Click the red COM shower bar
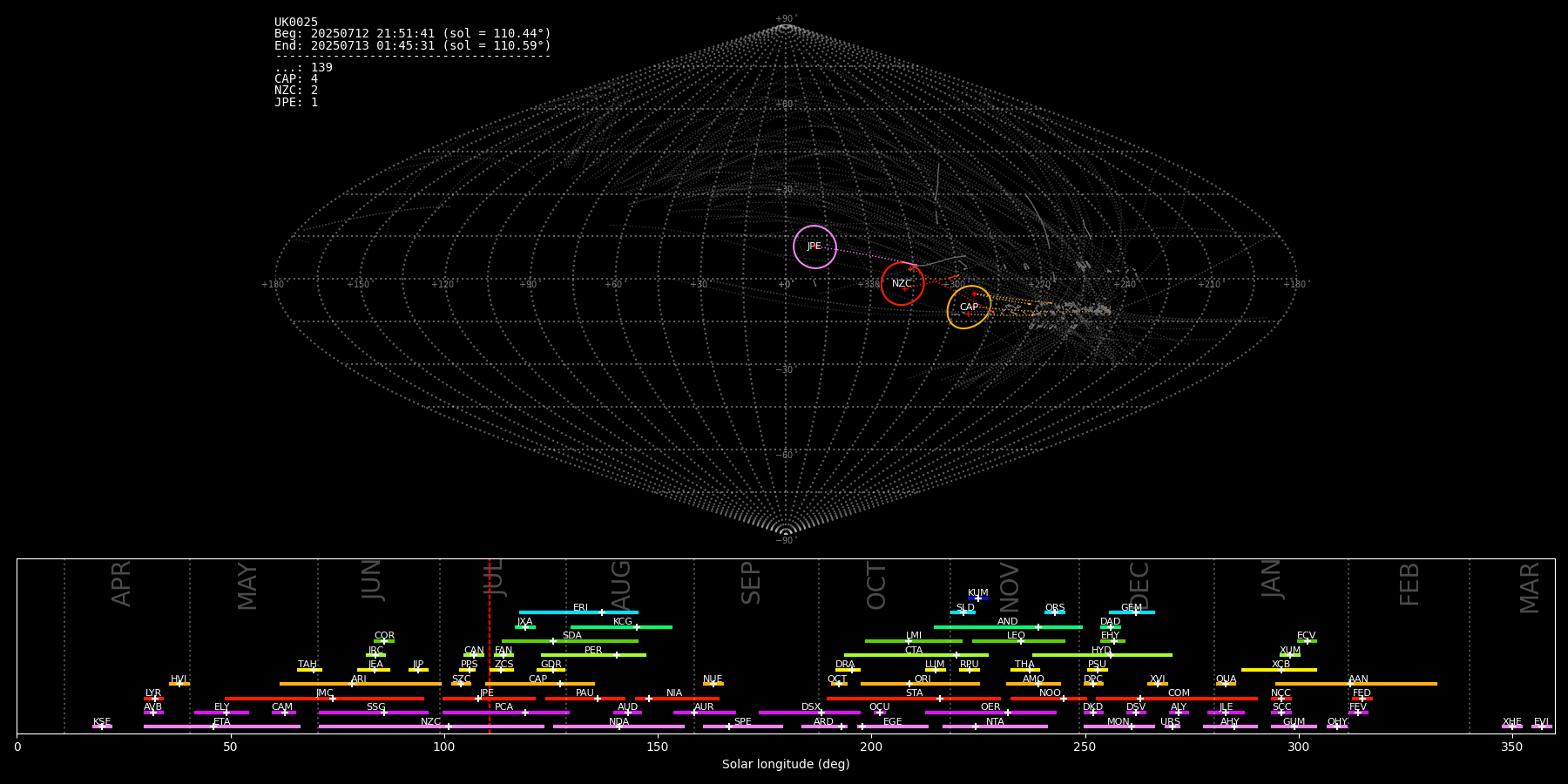Screen dimensions: 1568x784 pyautogui.click(x=1177, y=698)
